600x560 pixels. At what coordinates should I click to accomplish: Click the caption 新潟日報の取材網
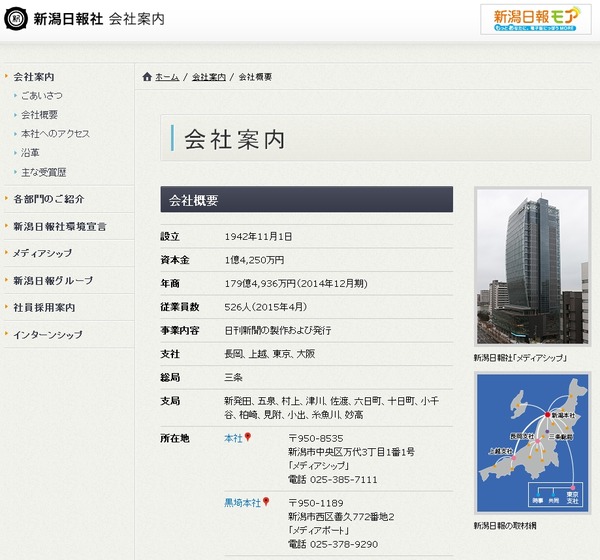pyautogui.click(x=505, y=526)
